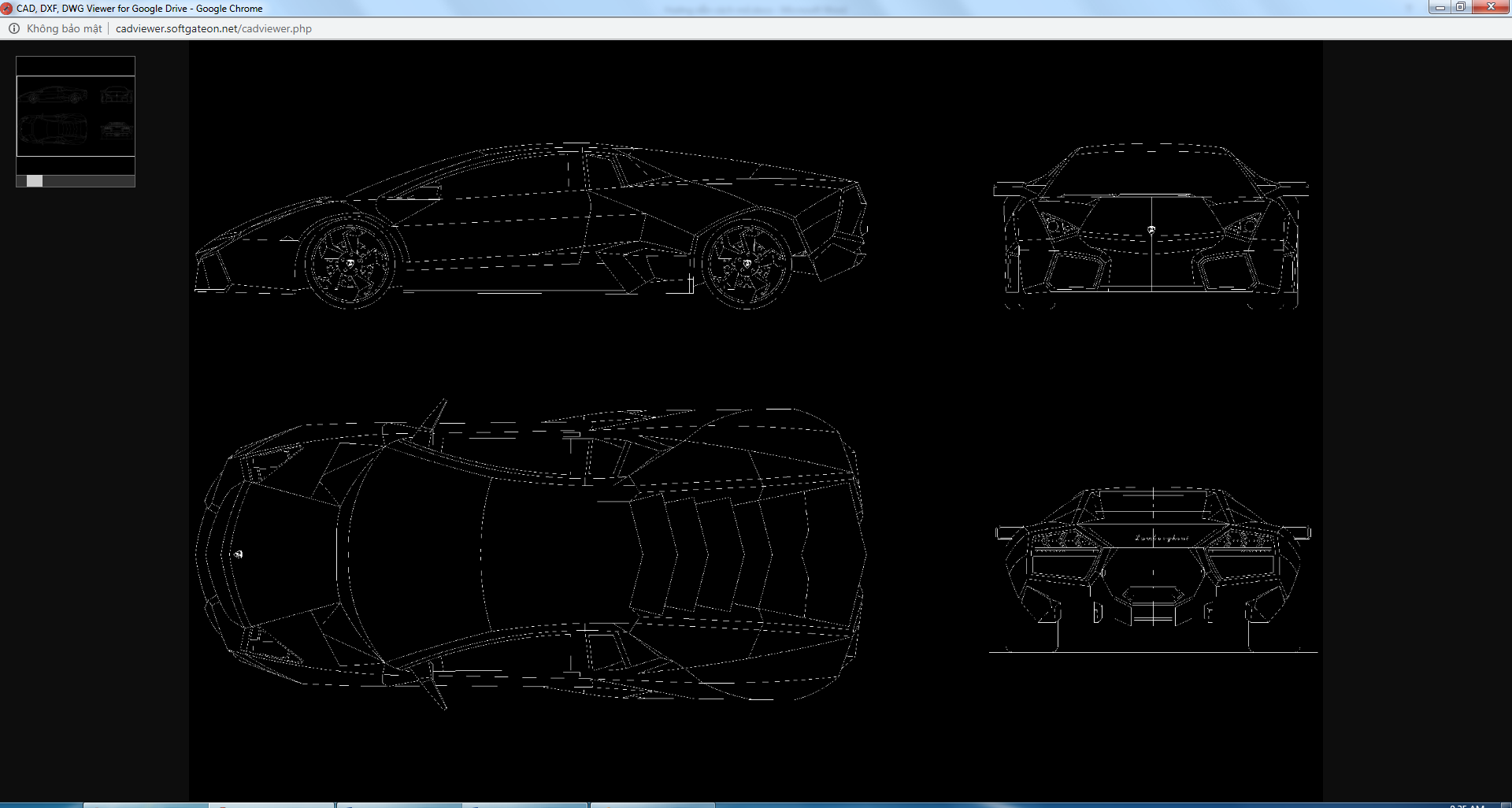Viewport: 1512px width, 808px height.
Task: Minimize the CAD viewer Chrome window
Action: (x=1440, y=7)
